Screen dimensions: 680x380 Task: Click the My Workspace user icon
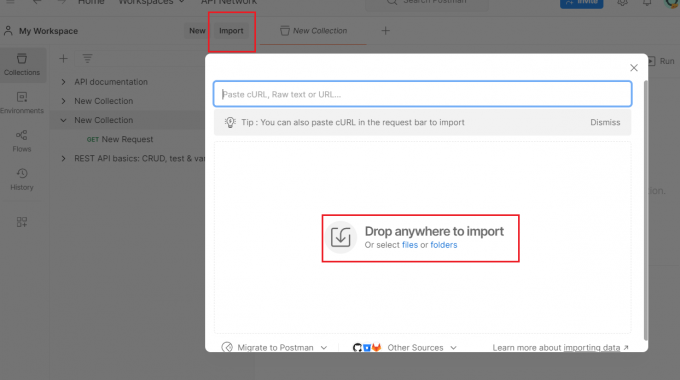pyautogui.click(x=8, y=31)
